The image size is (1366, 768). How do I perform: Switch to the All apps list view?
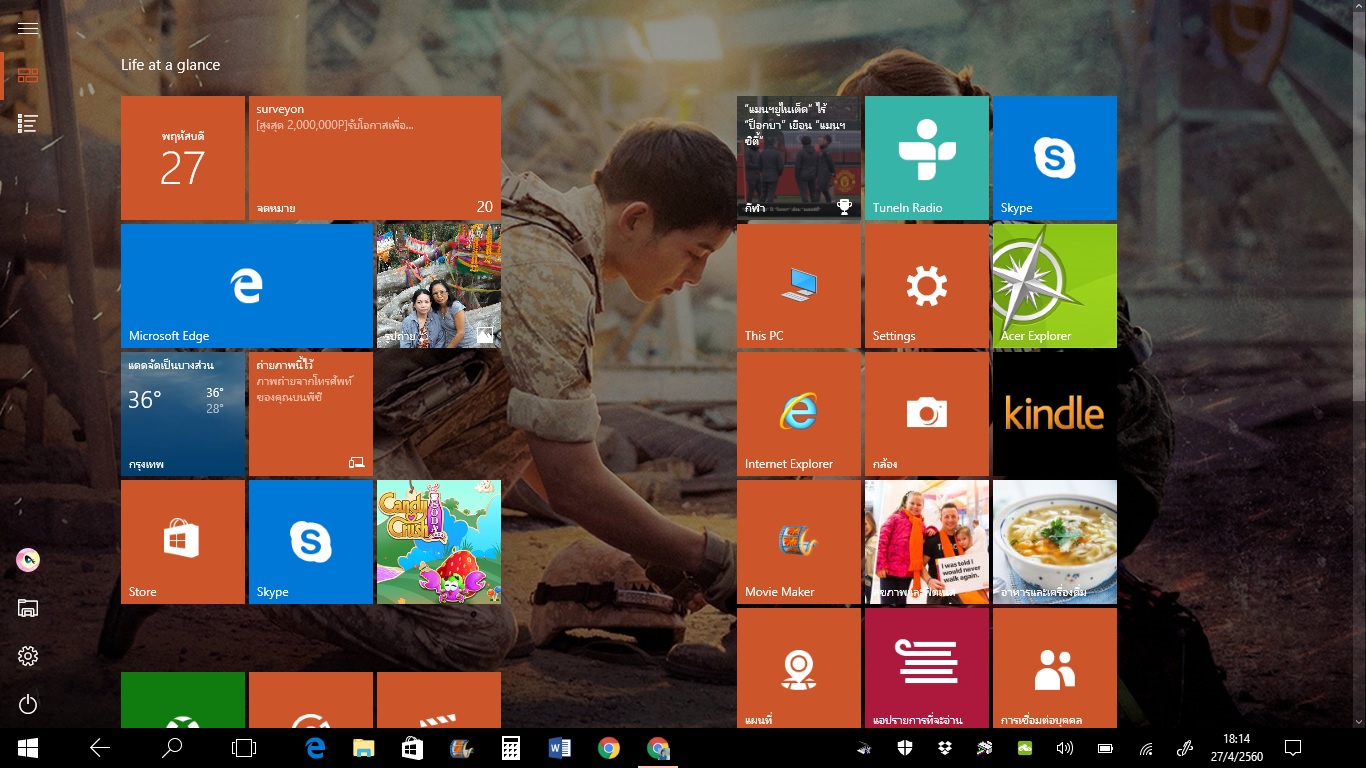pyautogui.click(x=28, y=123)
